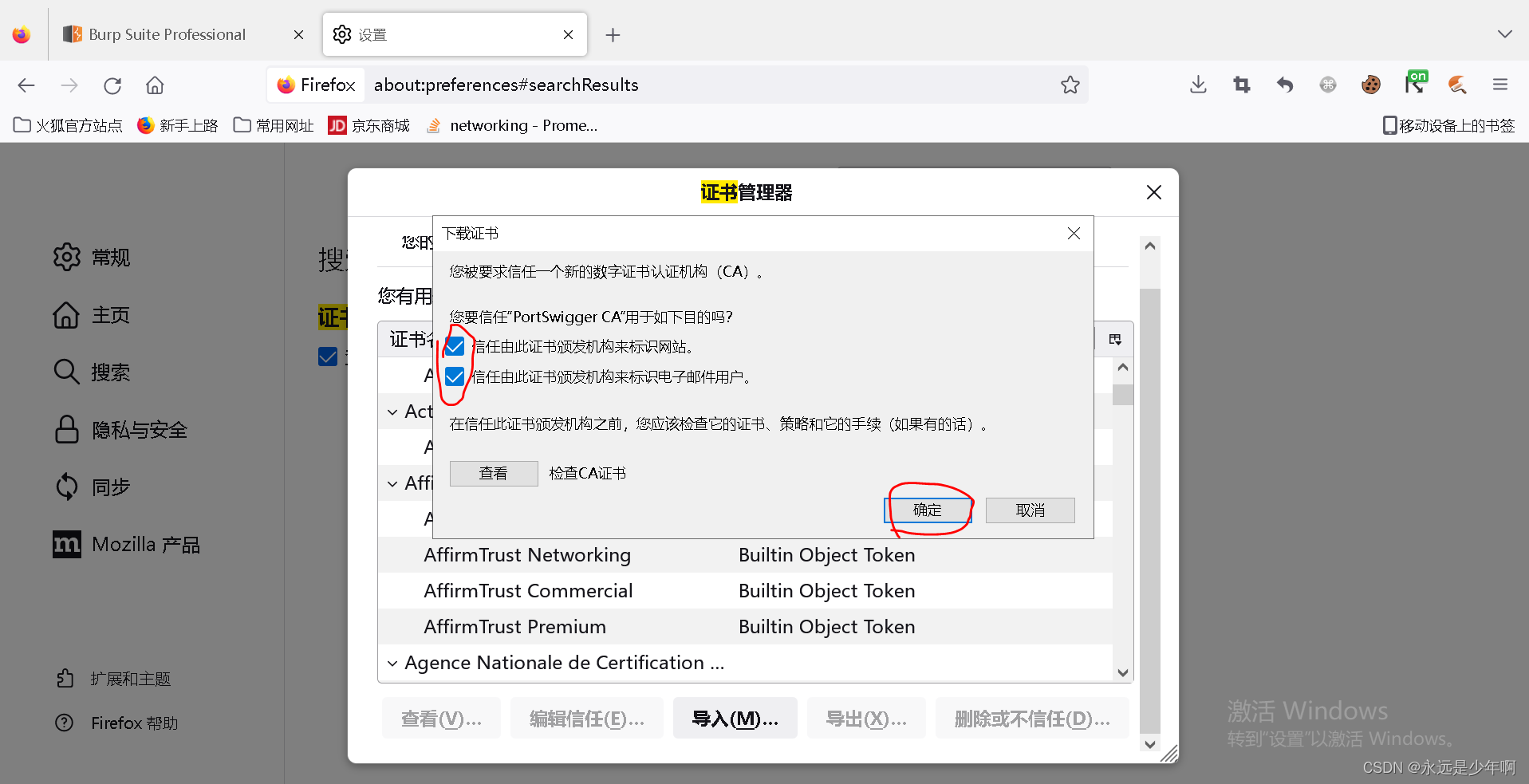The height and width of the screenshot is (784, 1529).
Task: Open the cookie extension icon
Action: [1370, 85]
